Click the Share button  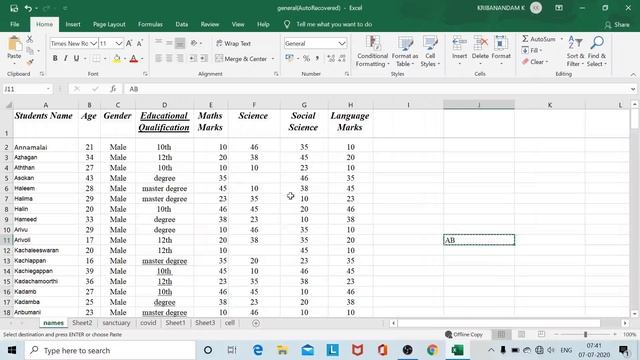point(617,25)
